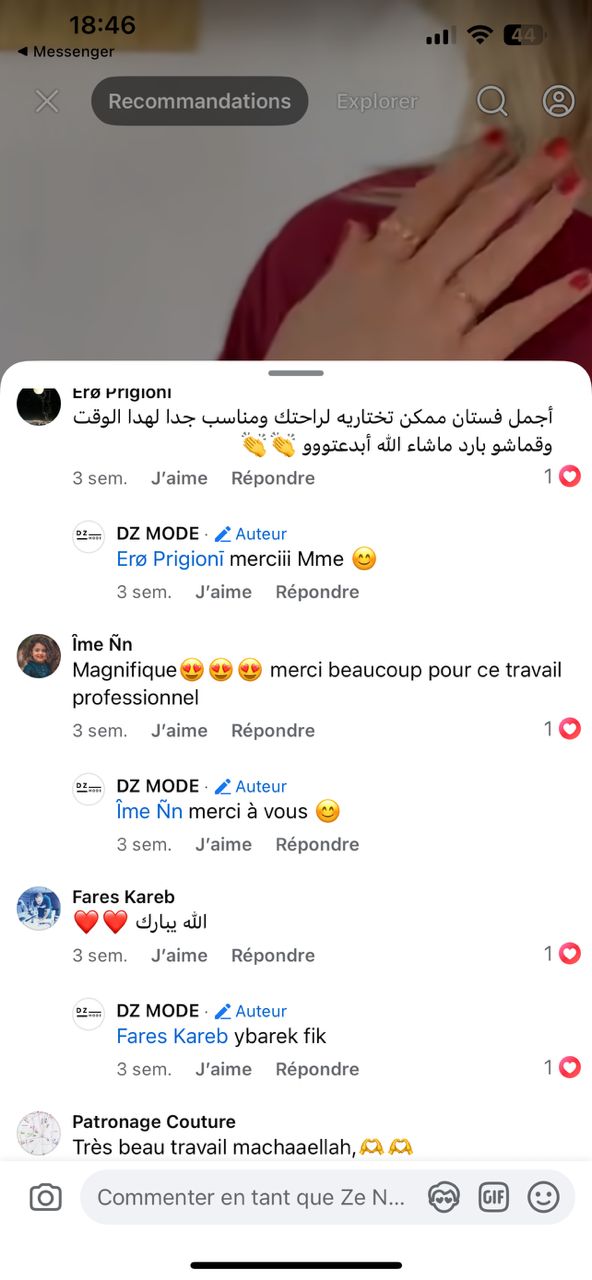Return to Messenger via back link
The image size is (592, 1280).
66,51
